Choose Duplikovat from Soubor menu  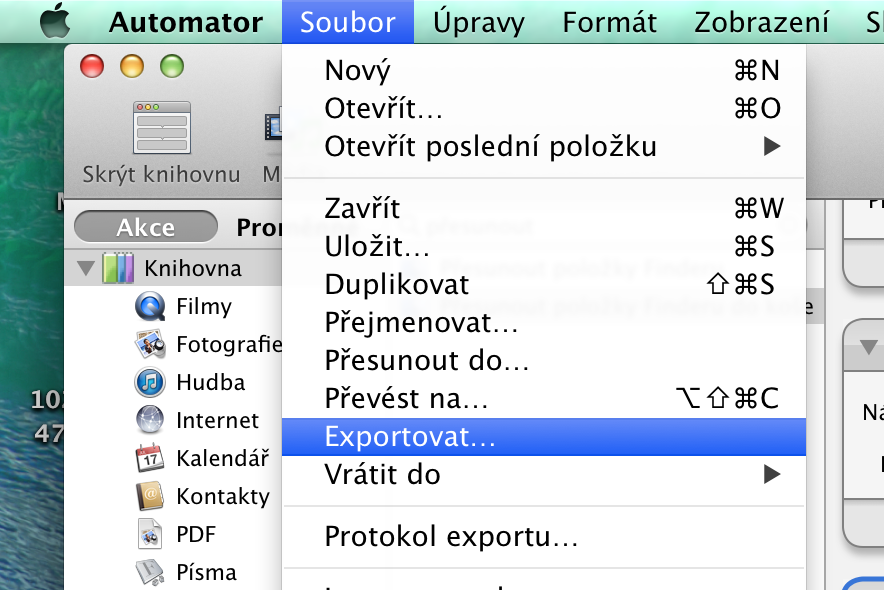(x=397, y=284)
